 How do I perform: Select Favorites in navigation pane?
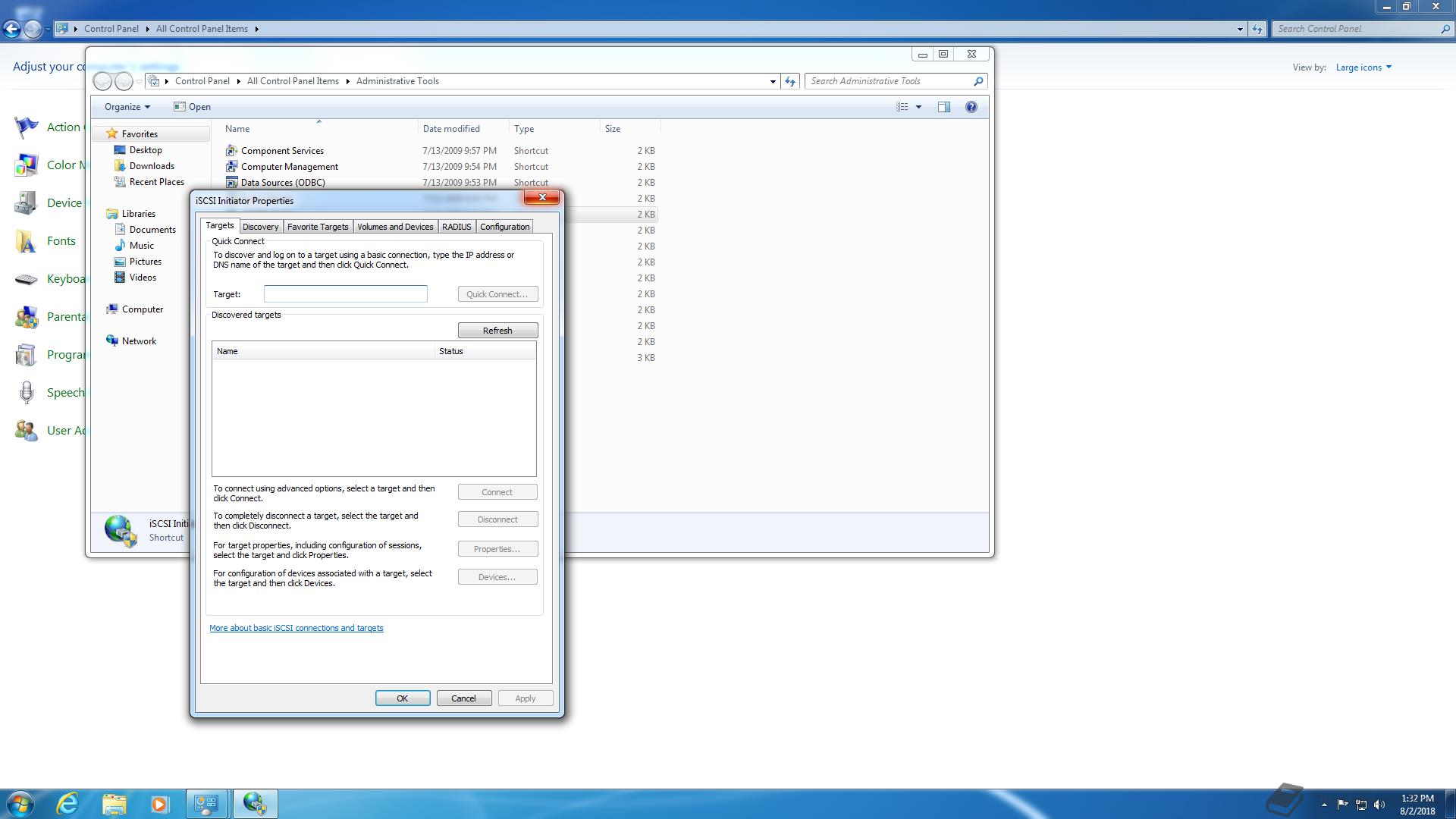click(140, 134)
